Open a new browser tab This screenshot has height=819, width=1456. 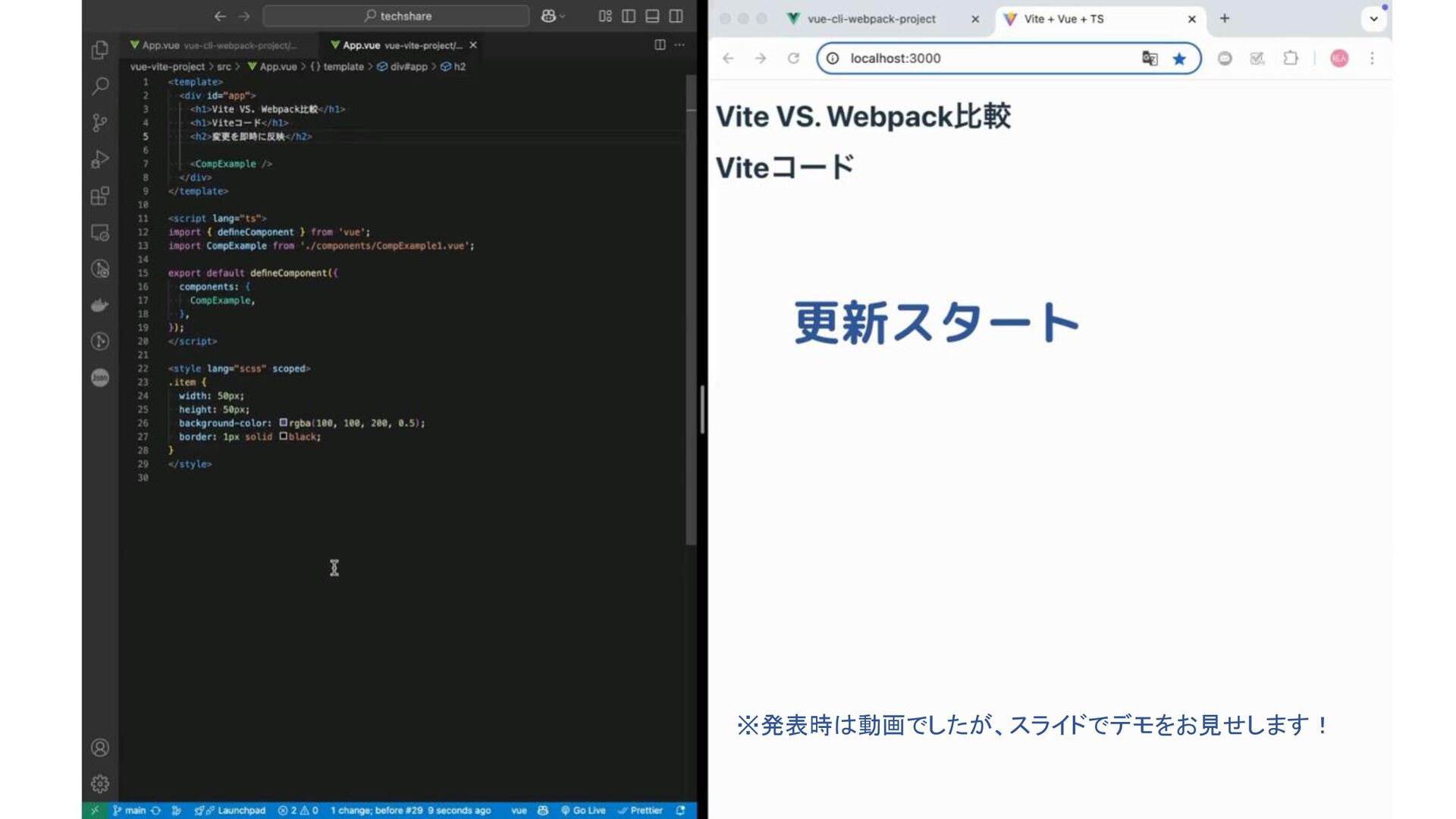click(x=1225, y=19)
